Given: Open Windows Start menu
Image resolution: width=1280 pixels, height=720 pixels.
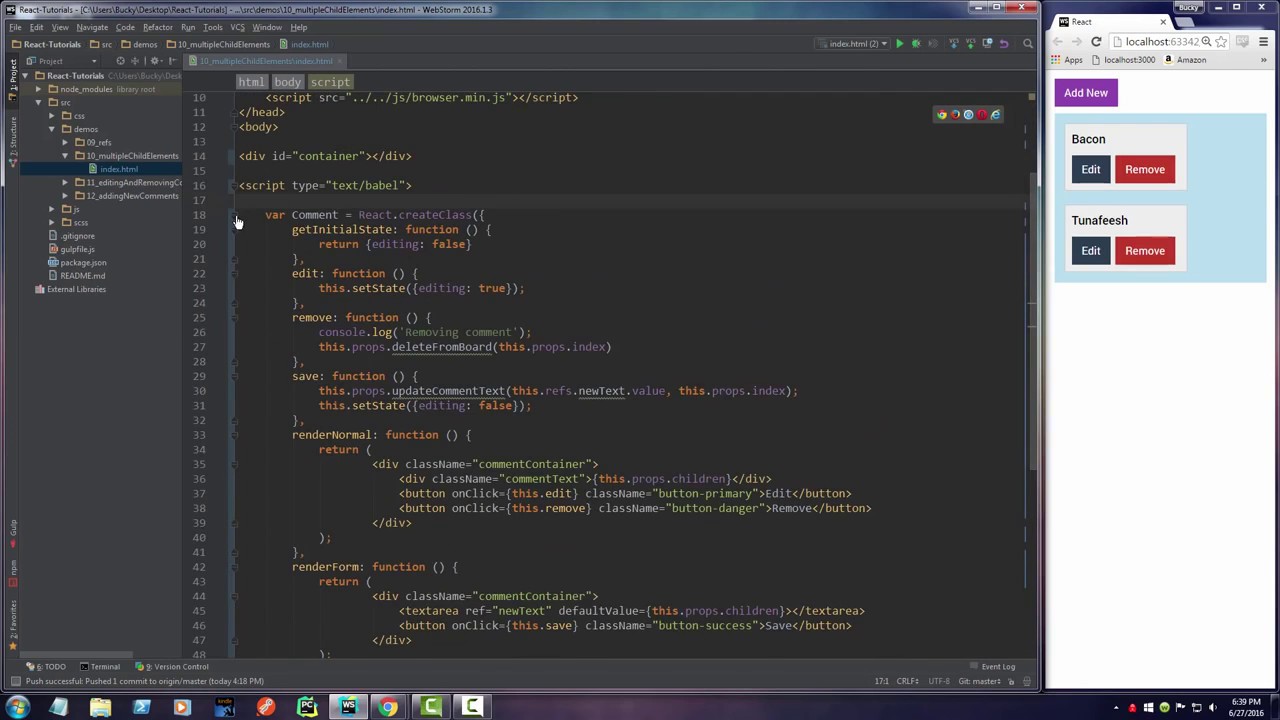Looking at the screenshot, I should pyautogui.click(x=16, y=708).
